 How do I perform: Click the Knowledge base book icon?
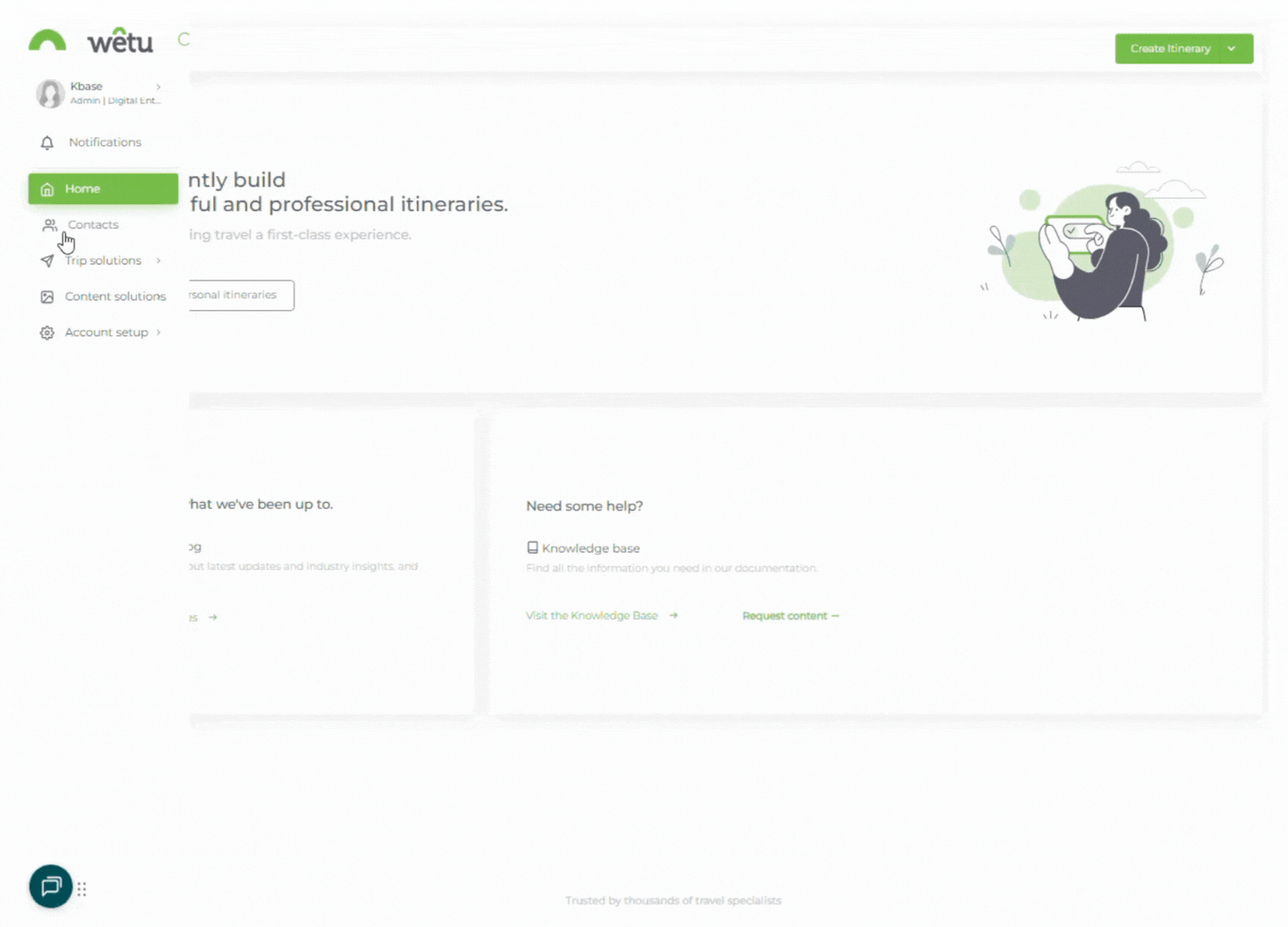point(532,548)
